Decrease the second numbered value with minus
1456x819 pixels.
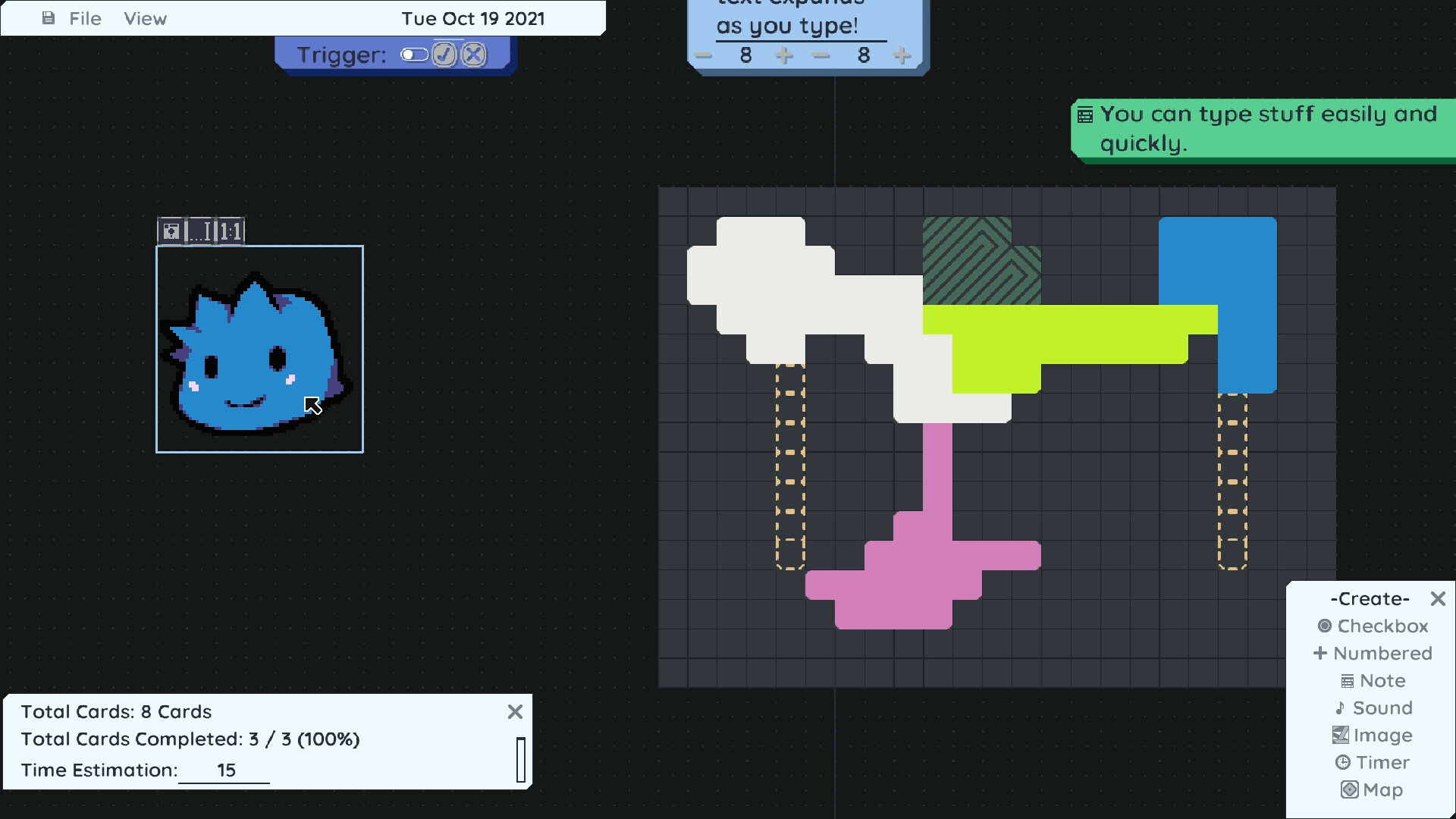pos(821,55)
